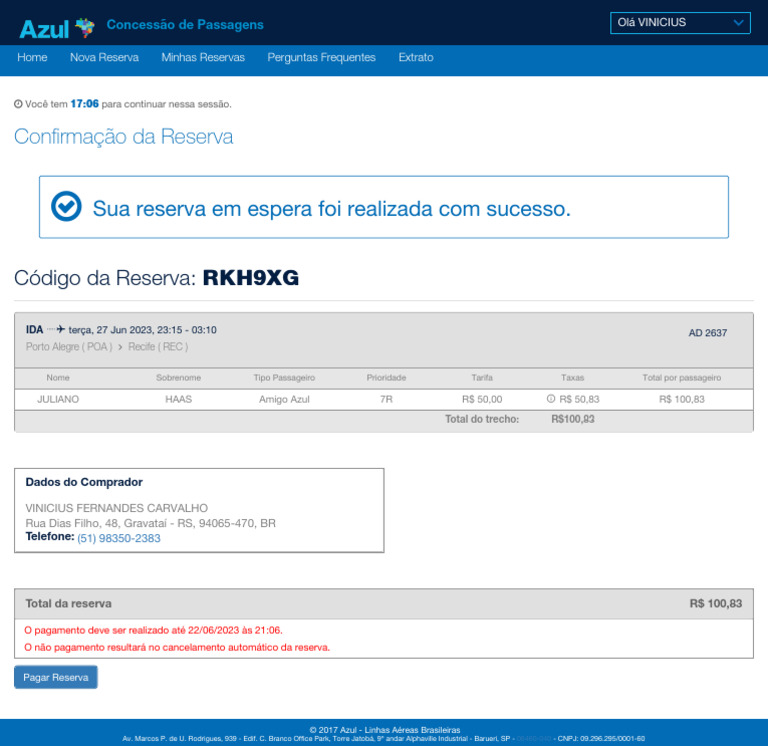Click the Prioridade column header
Screen dimensions: 768x746
386,378
